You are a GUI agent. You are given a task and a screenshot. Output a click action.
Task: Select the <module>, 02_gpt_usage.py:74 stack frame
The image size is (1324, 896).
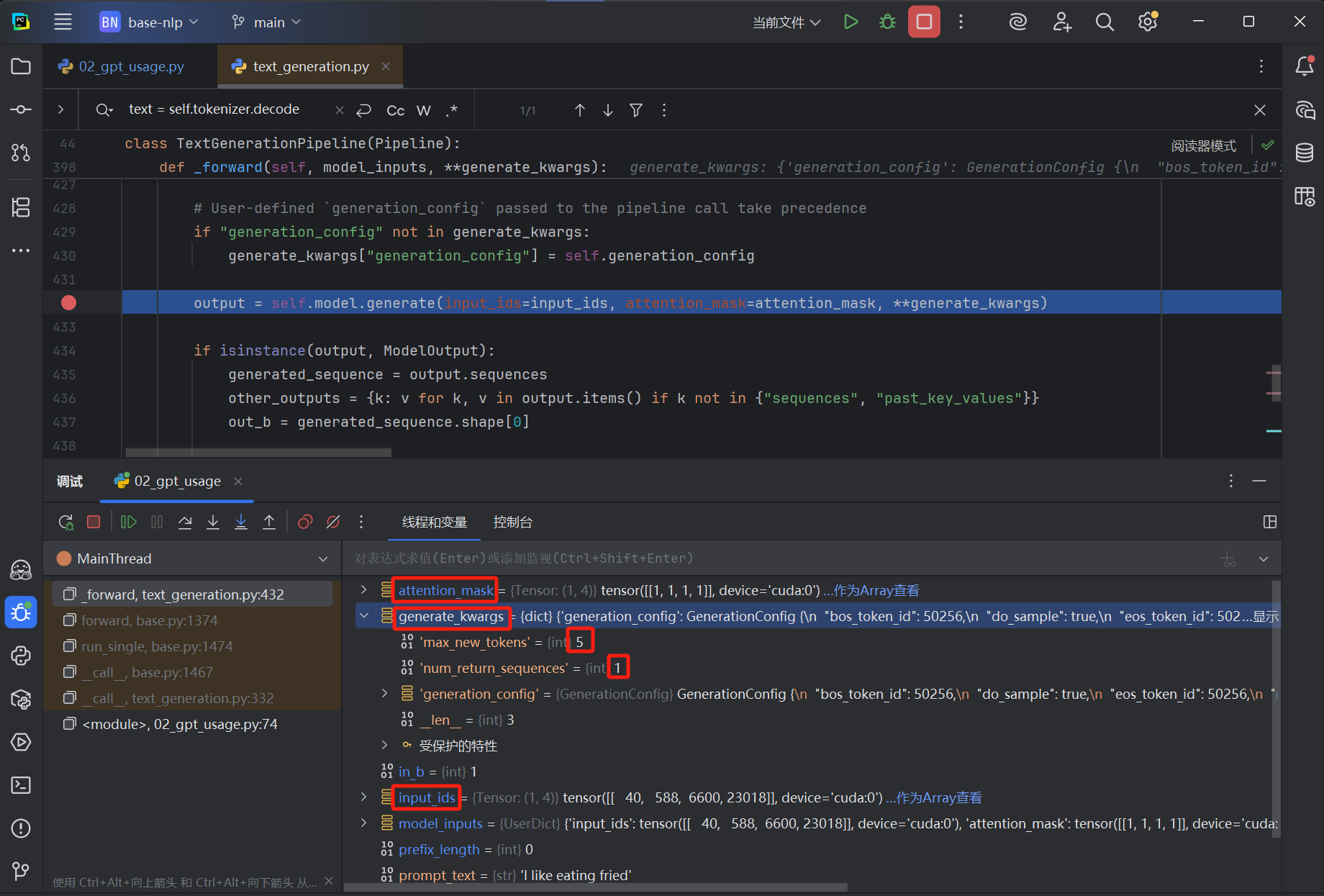pyautogui.click(x=180, y=724)
